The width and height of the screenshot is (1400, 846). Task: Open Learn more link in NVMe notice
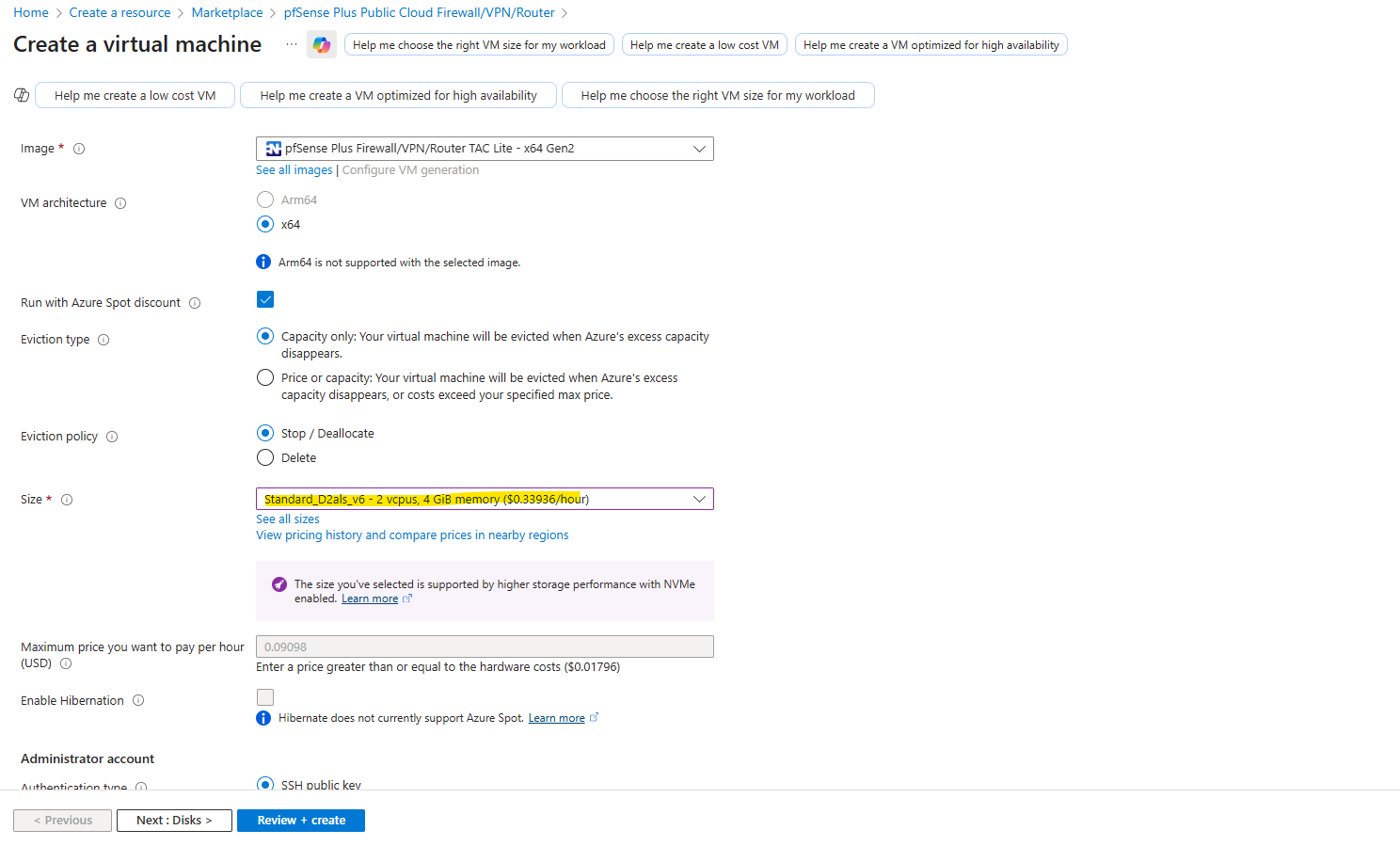[x=370, y=599]
